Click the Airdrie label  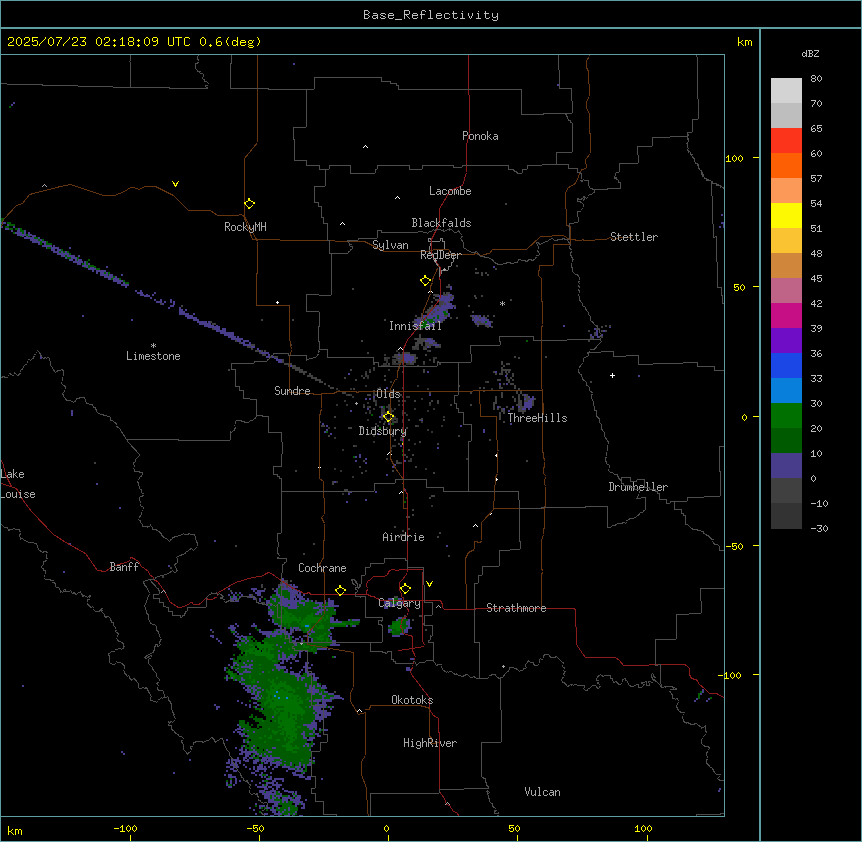coord(404,537)
